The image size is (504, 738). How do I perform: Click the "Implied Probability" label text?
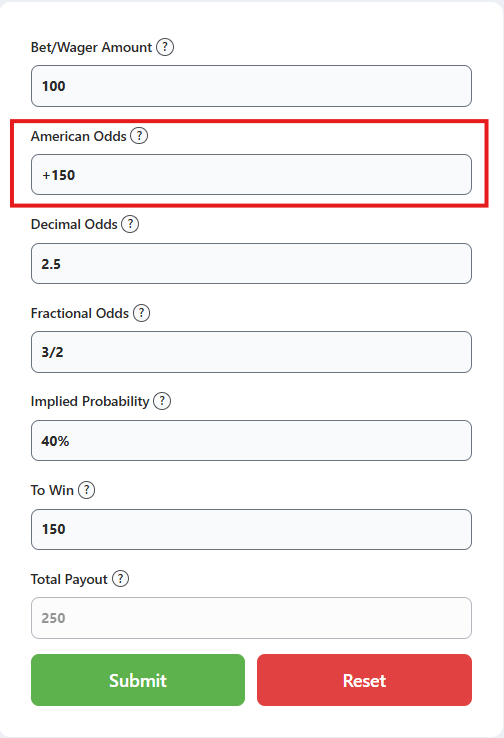tap(90, 401)
